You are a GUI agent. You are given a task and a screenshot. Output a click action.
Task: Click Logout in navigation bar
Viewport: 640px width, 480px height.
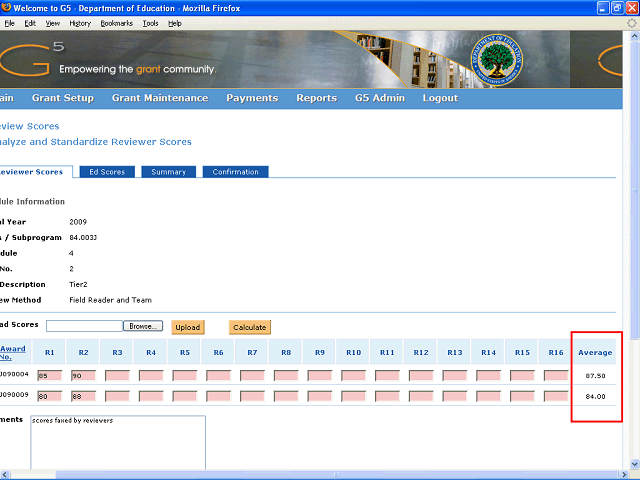coord(440,98)
